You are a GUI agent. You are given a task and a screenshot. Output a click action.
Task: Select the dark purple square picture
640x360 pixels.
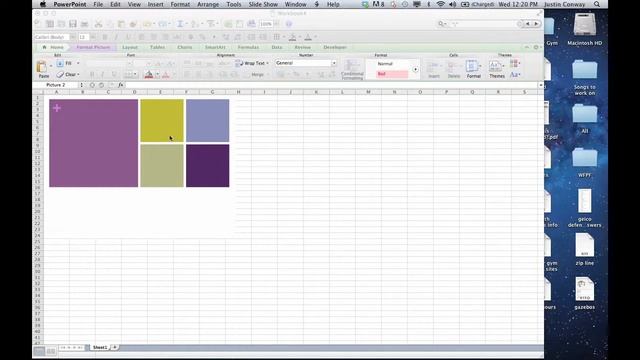click(207, 166)
